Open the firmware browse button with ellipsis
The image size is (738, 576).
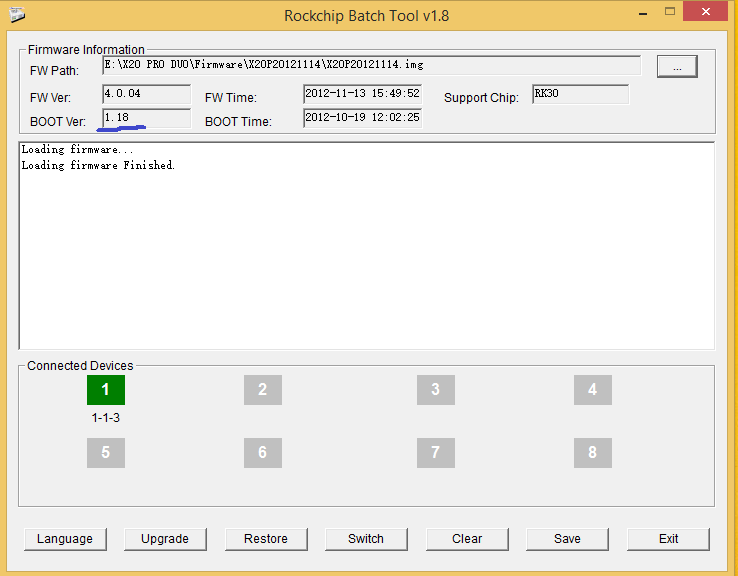(677, 66)
